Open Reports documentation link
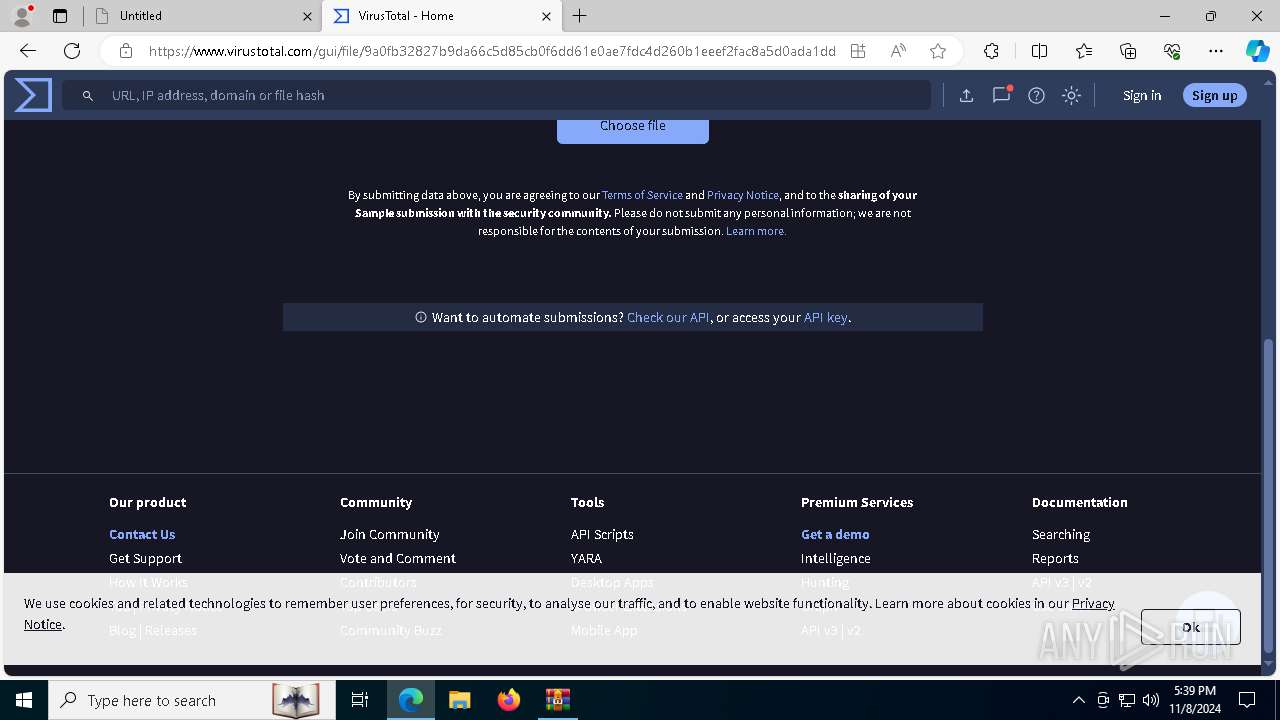This screenshot has height=720, width=1280. (1055, 558)
